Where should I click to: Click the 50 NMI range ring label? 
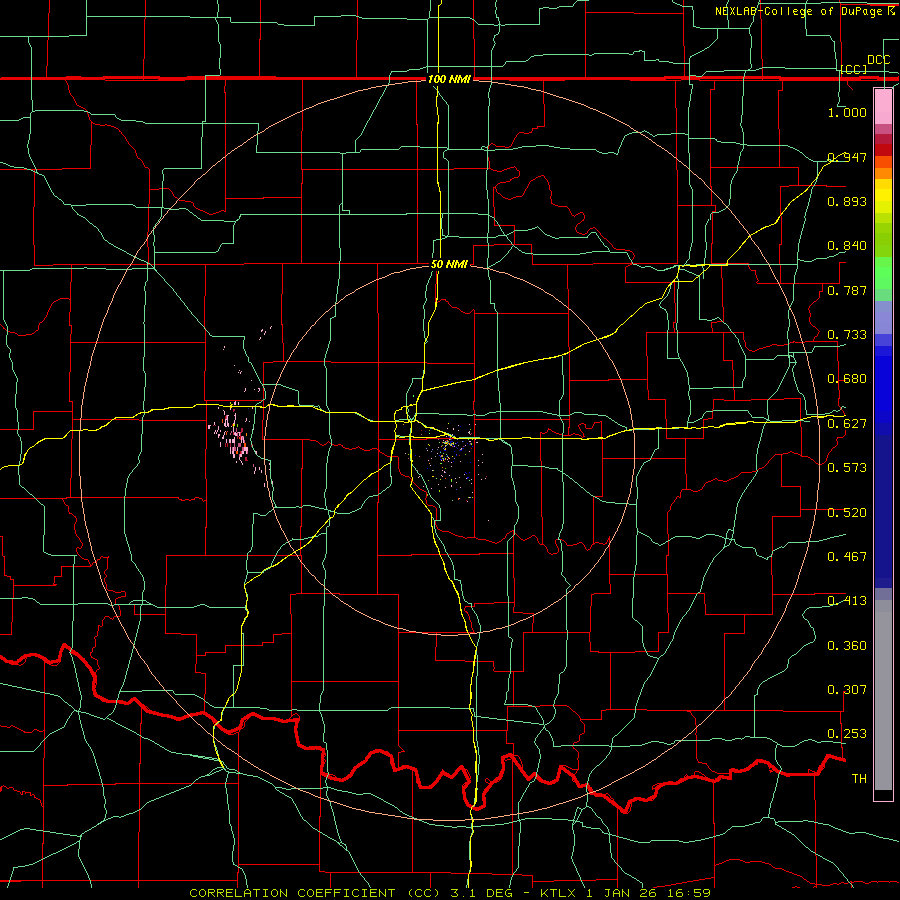[x=449, y=265]
